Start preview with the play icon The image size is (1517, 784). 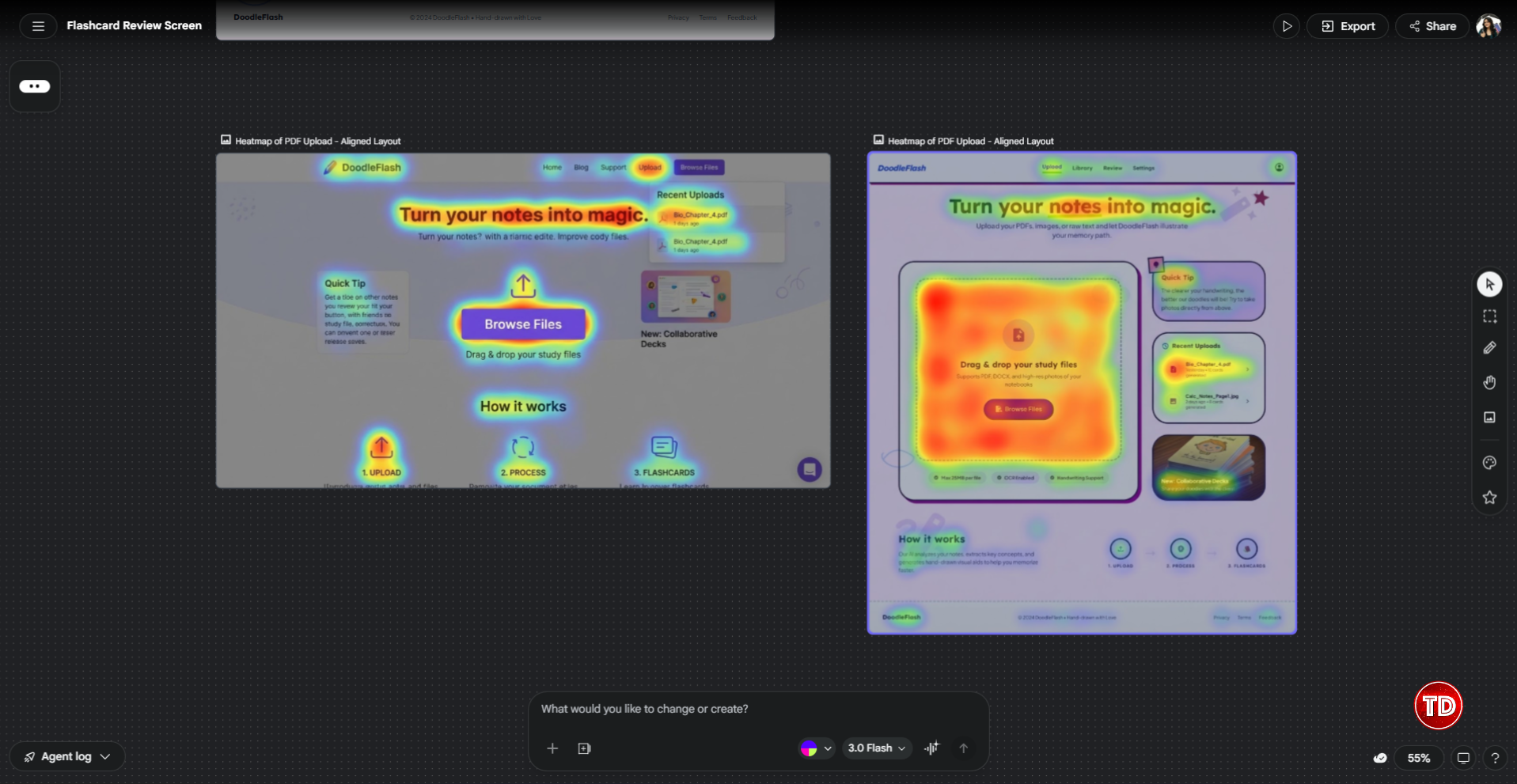1287,25
